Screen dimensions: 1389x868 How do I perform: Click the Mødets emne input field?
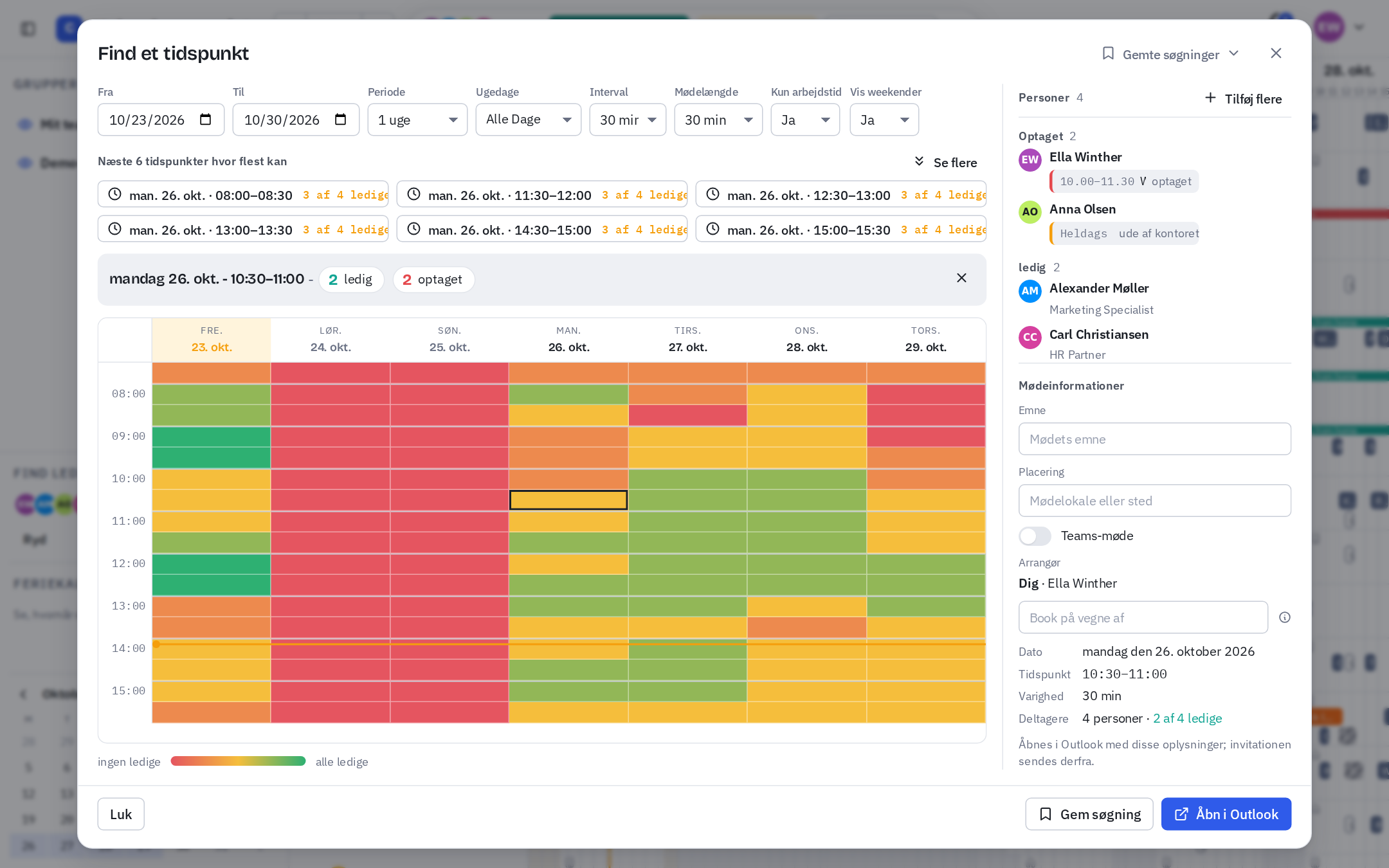click(x=1155, y=439)
